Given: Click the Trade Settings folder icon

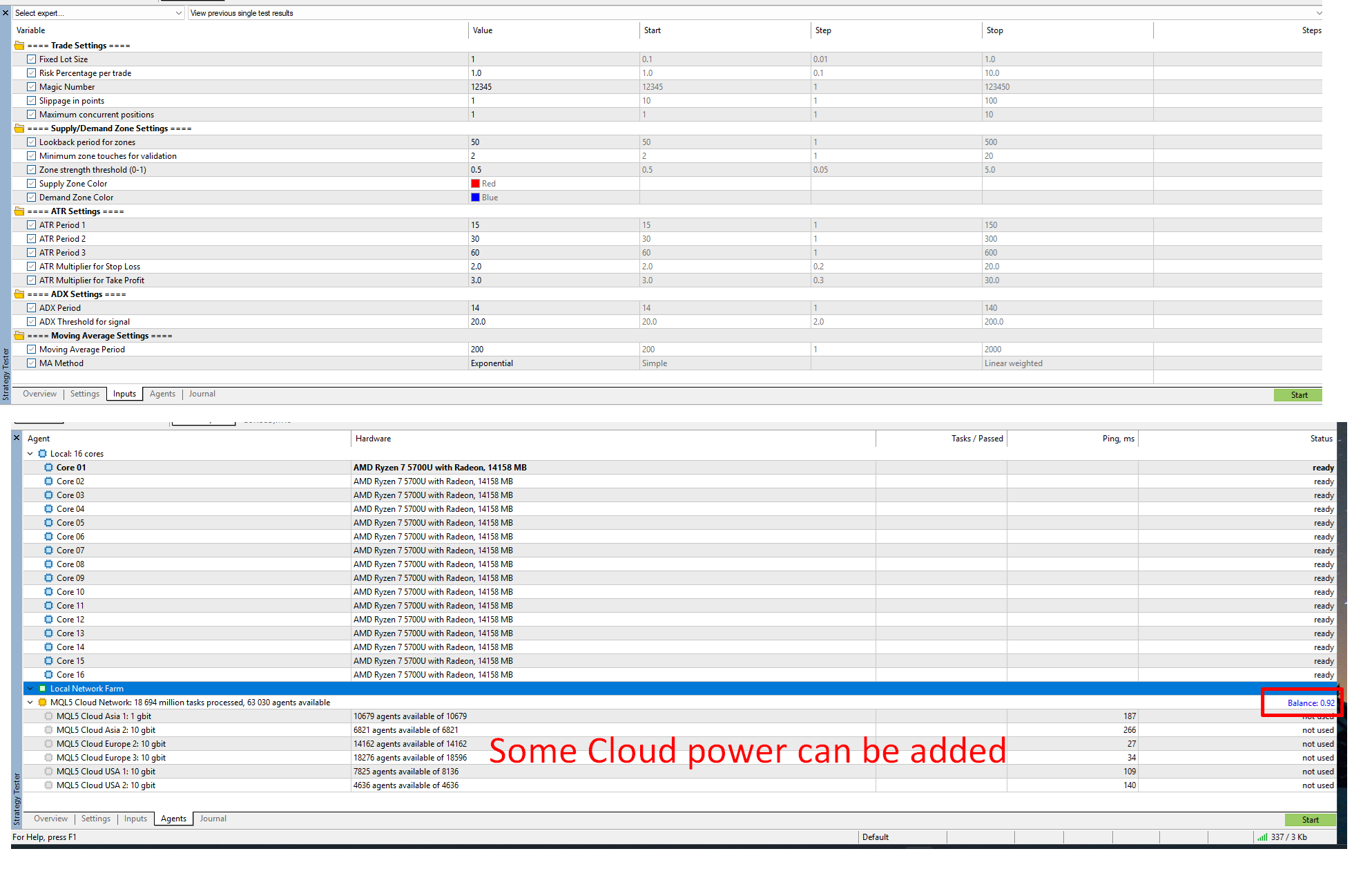Looking at the screenshot, I should coord(19,46).
